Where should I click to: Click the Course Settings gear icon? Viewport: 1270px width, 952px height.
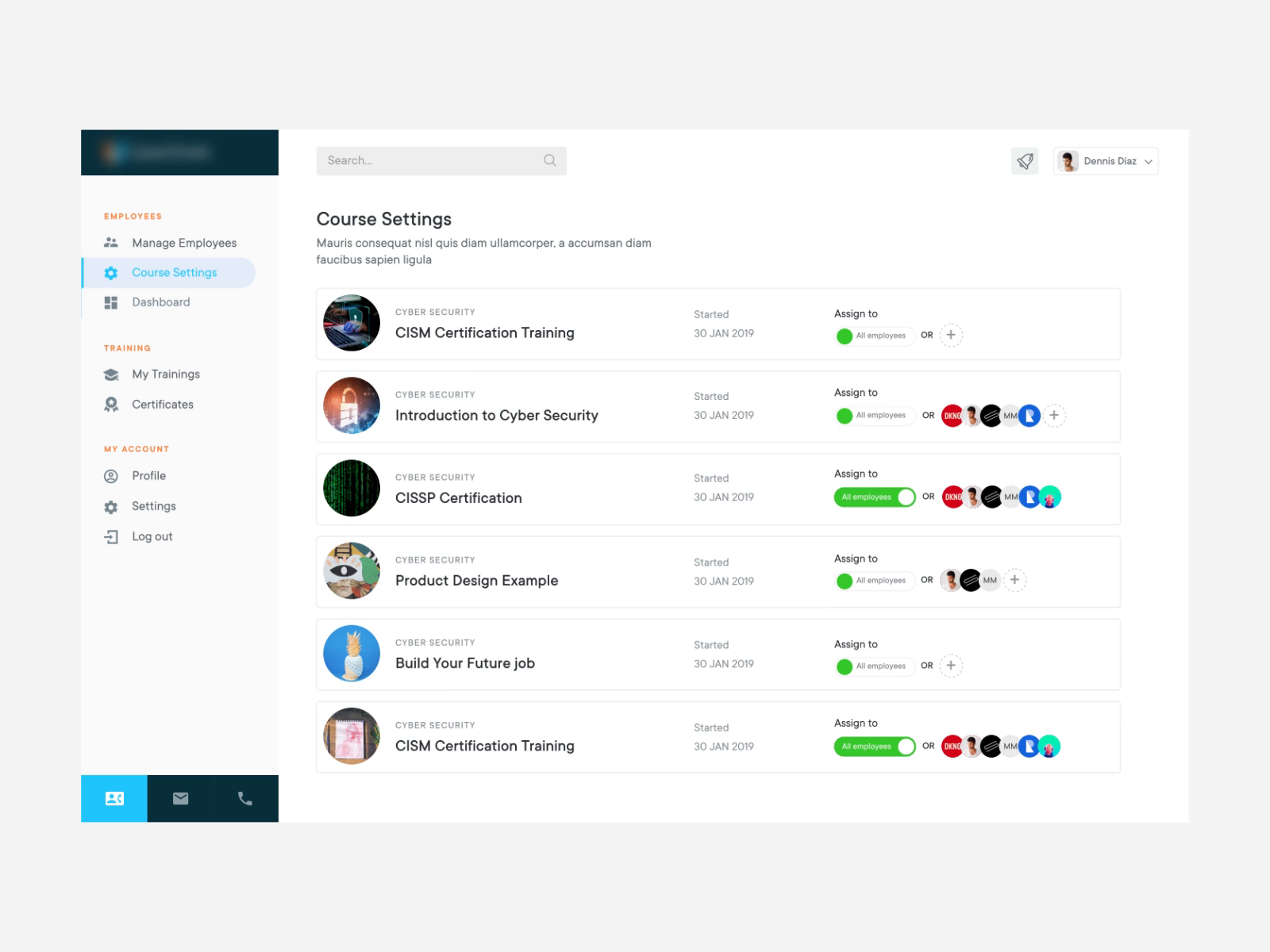pos(112,272)
